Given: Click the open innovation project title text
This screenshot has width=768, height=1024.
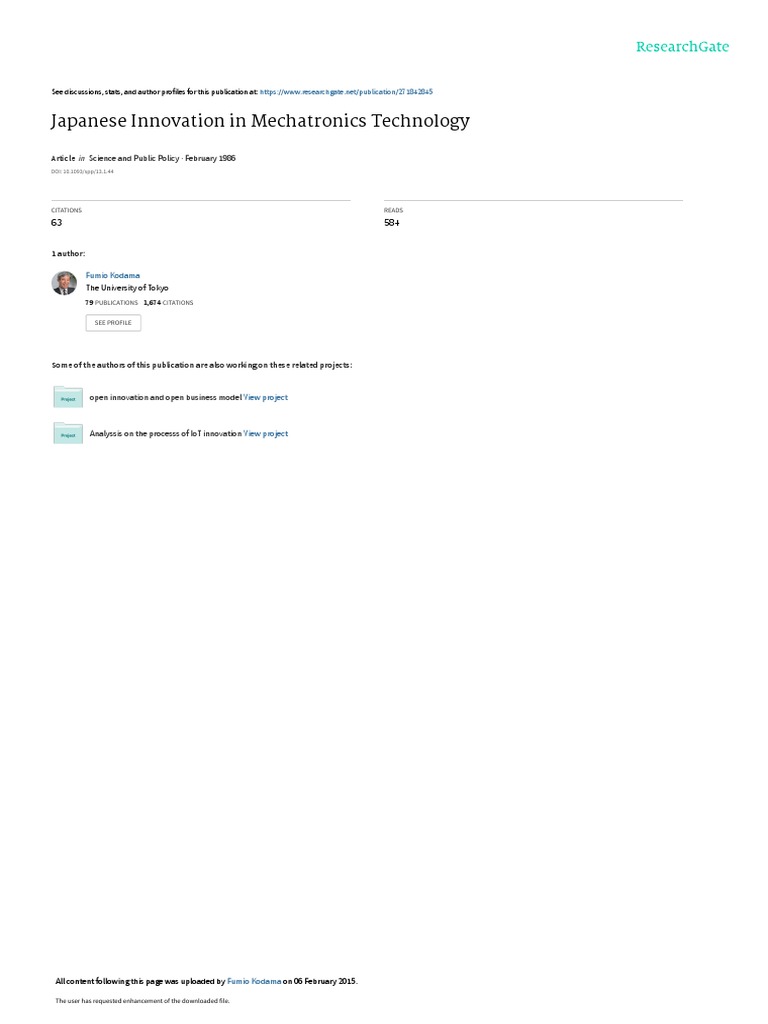Looking at the screenshot, I should (x=165, y=397).
